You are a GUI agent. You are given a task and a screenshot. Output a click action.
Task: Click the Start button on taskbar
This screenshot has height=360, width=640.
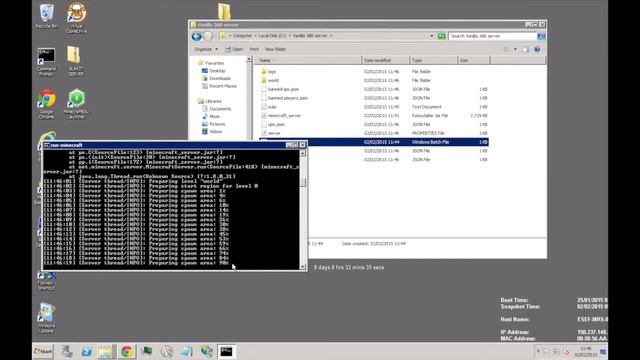(43, 351)
